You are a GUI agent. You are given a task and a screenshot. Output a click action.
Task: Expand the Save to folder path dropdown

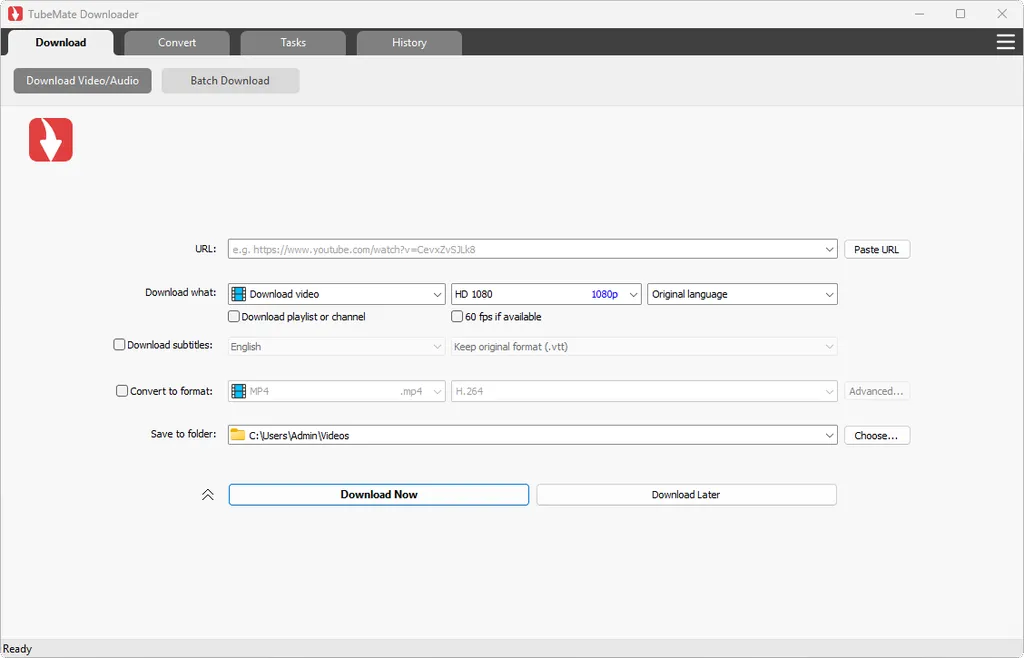pos(829,435)
